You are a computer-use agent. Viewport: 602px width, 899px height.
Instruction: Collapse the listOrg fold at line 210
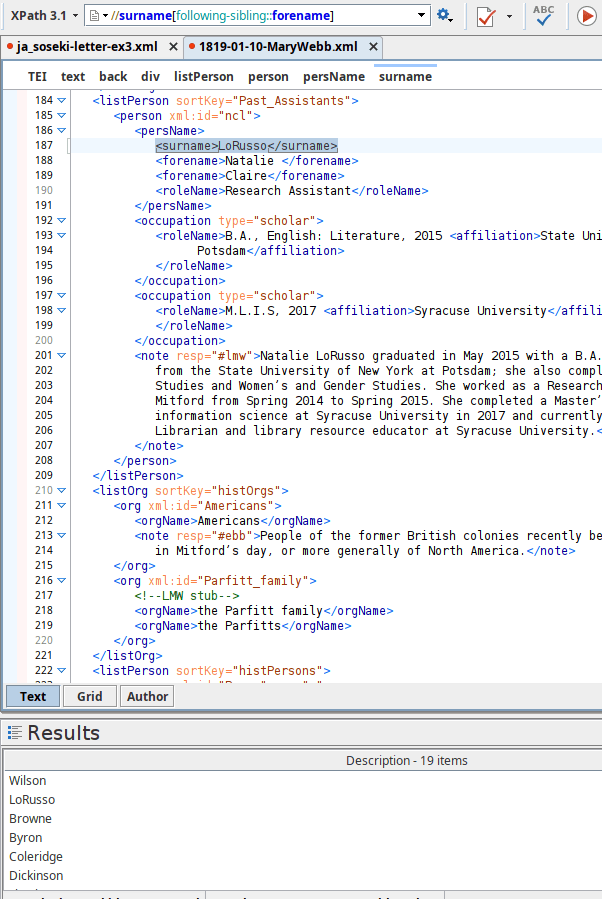61,490
